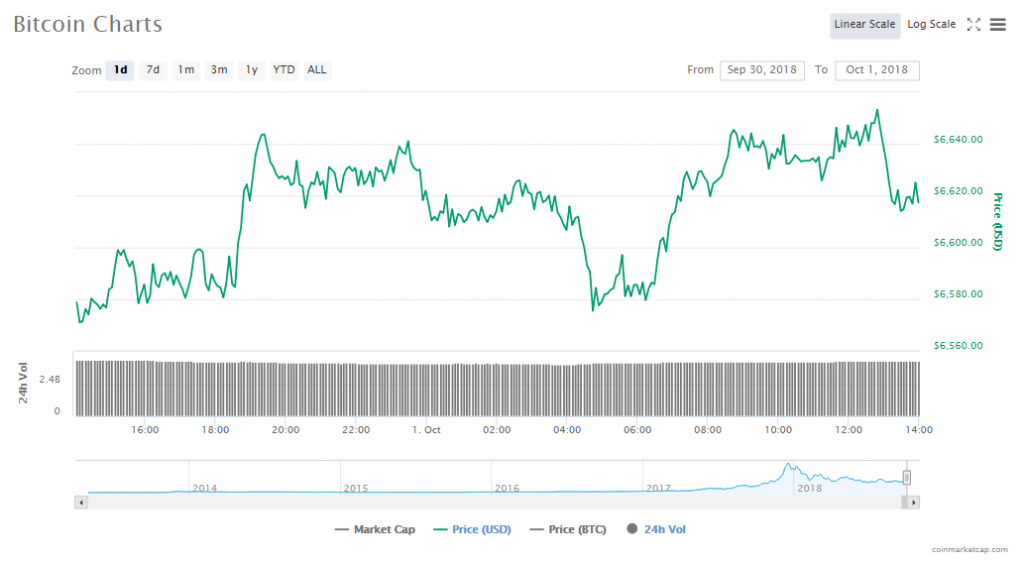The height and width of the screenshot is (566, 1024).
Task: Click the From date field
Action: (762, 70)
